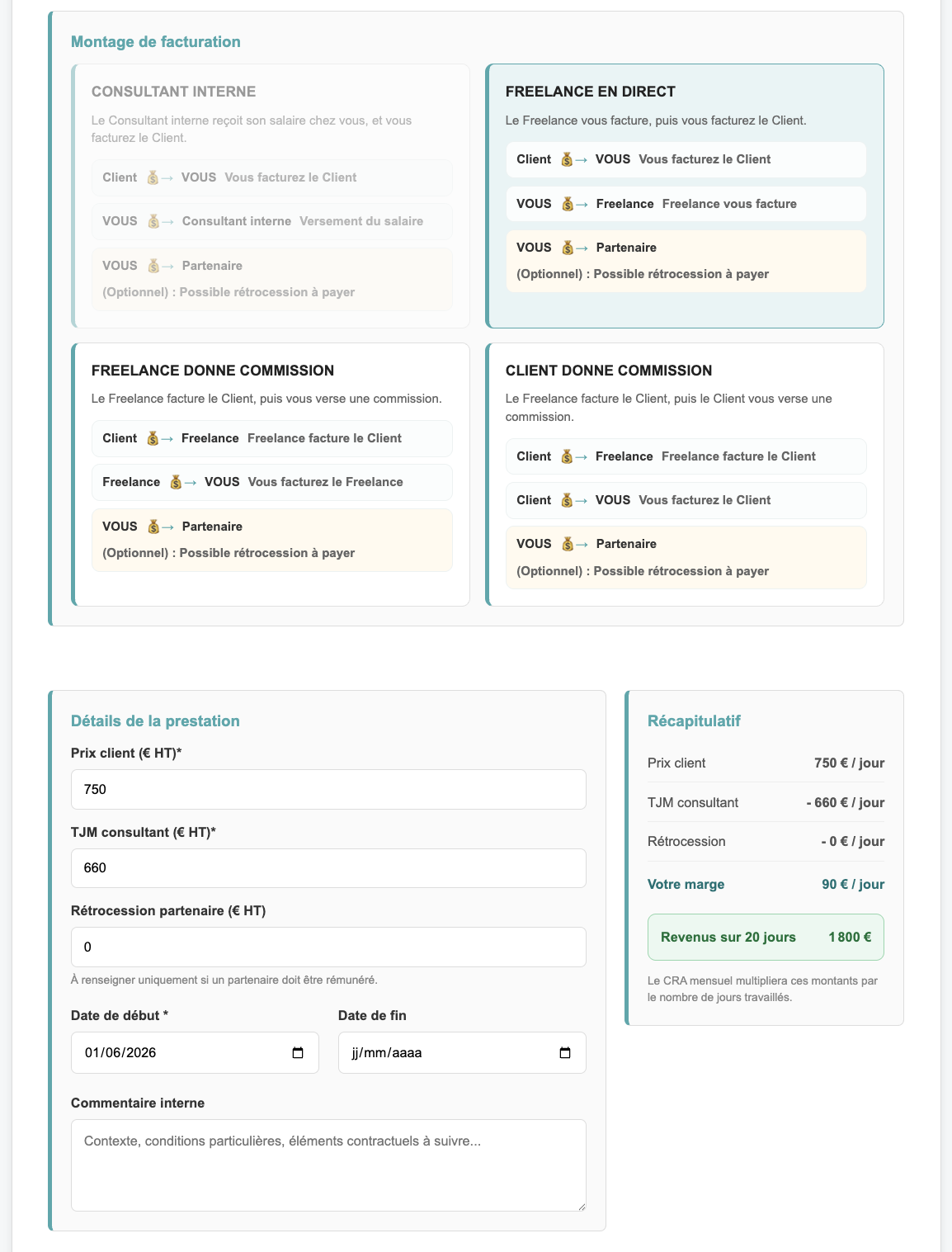This screenshot has height=1252, width=952.
Task: Click money bag icon in Freelance vous facture row
Action: tap(567, 204)
